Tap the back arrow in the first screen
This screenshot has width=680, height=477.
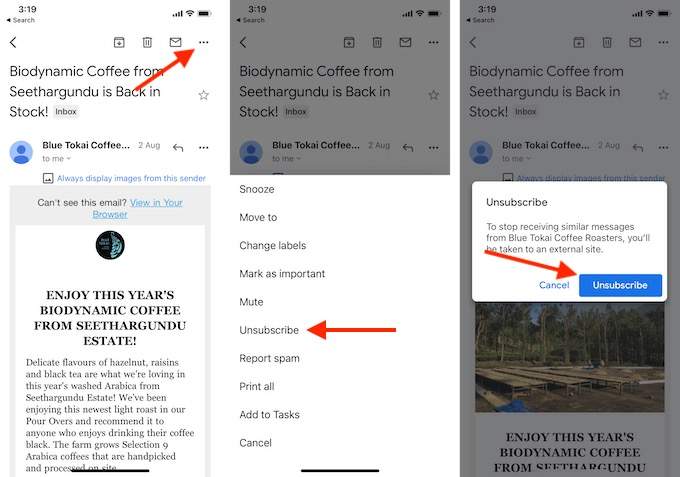(x=13, y=42)
